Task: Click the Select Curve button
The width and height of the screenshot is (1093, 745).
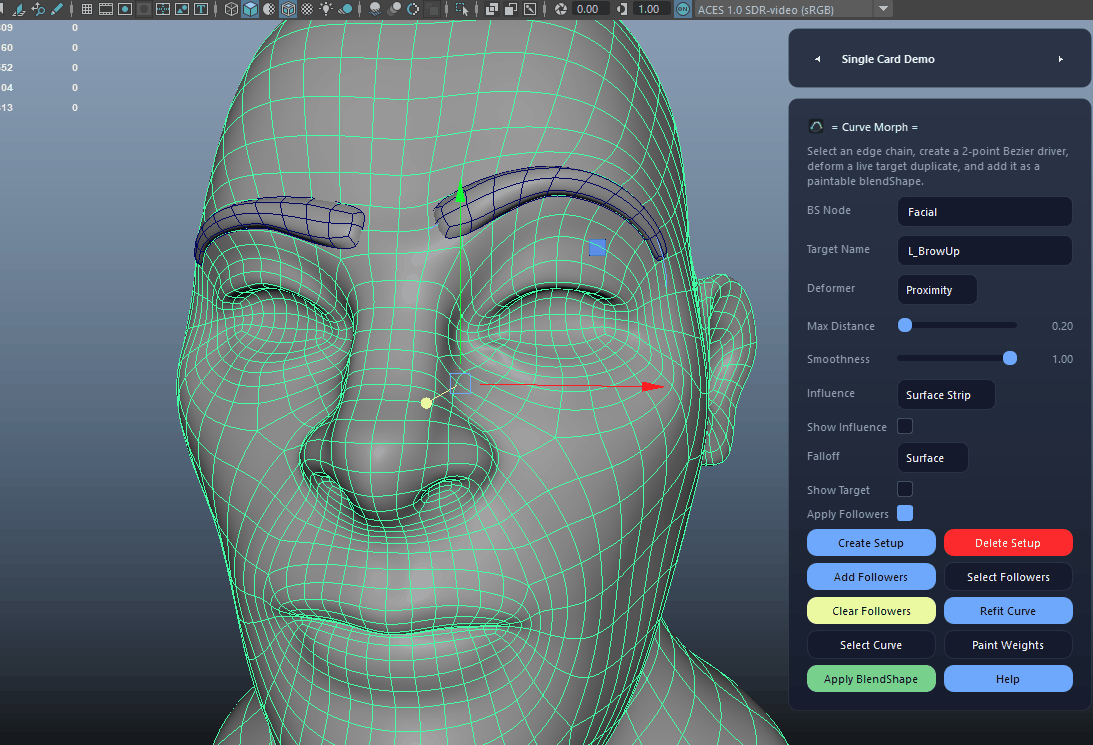Action: (x=871, y=645)
